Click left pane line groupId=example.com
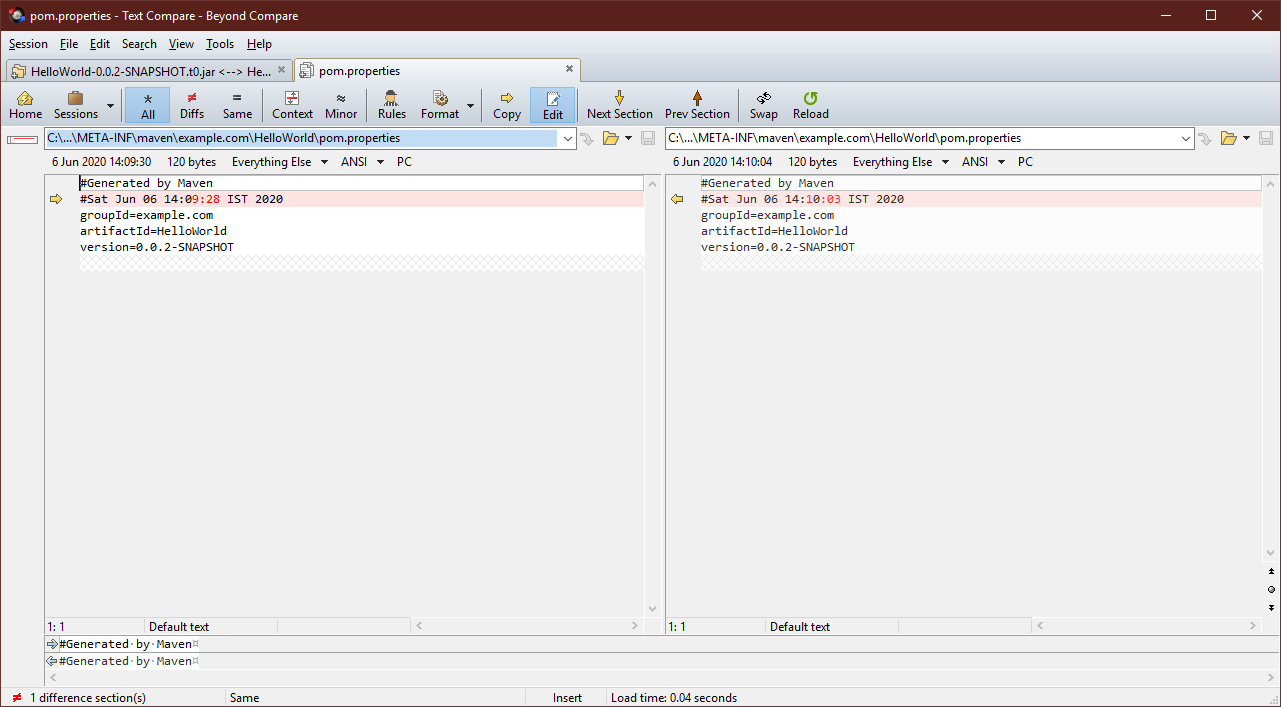 [x=147, y=215]
